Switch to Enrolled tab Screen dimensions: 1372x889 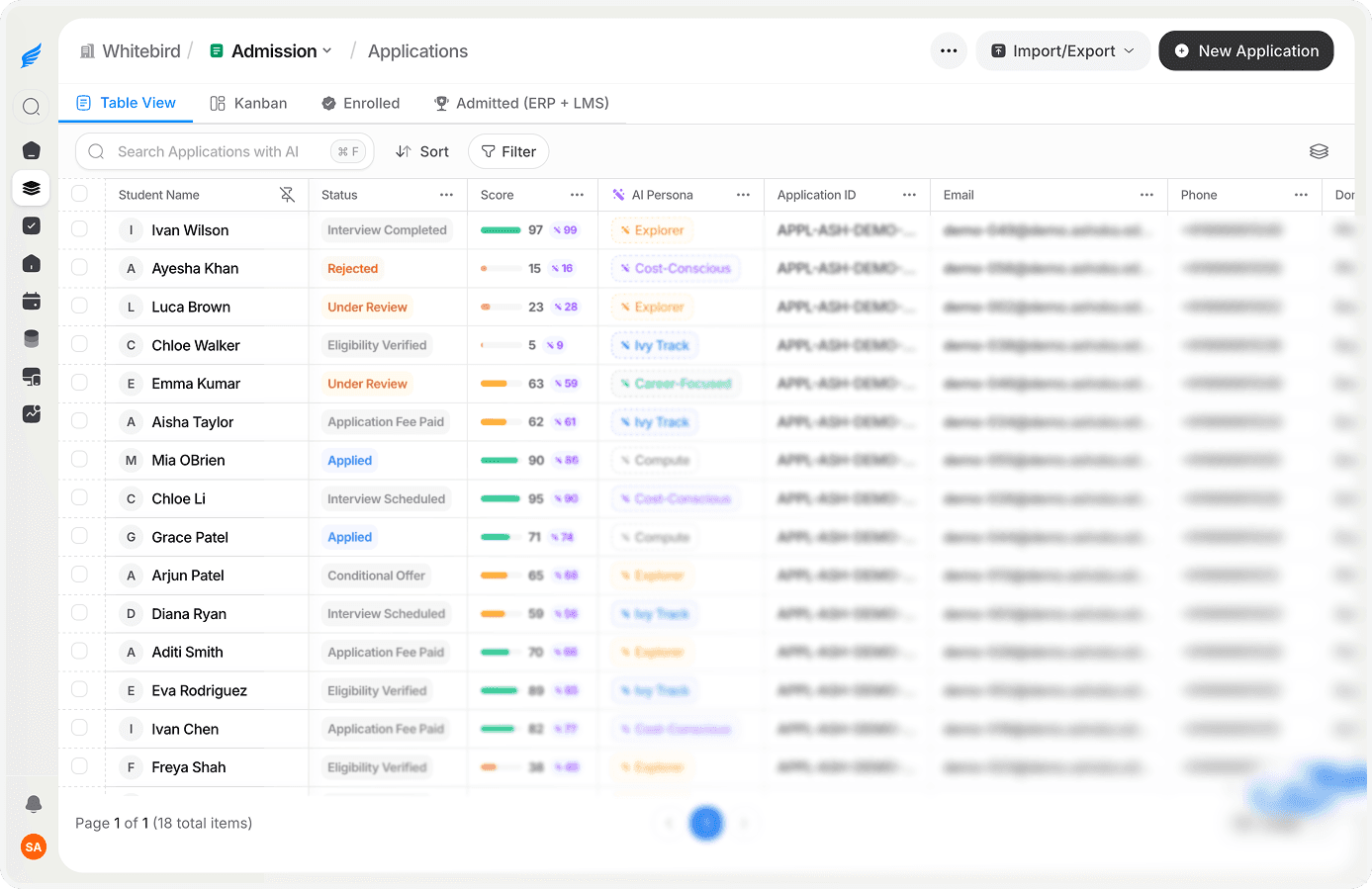pos(361,103)
